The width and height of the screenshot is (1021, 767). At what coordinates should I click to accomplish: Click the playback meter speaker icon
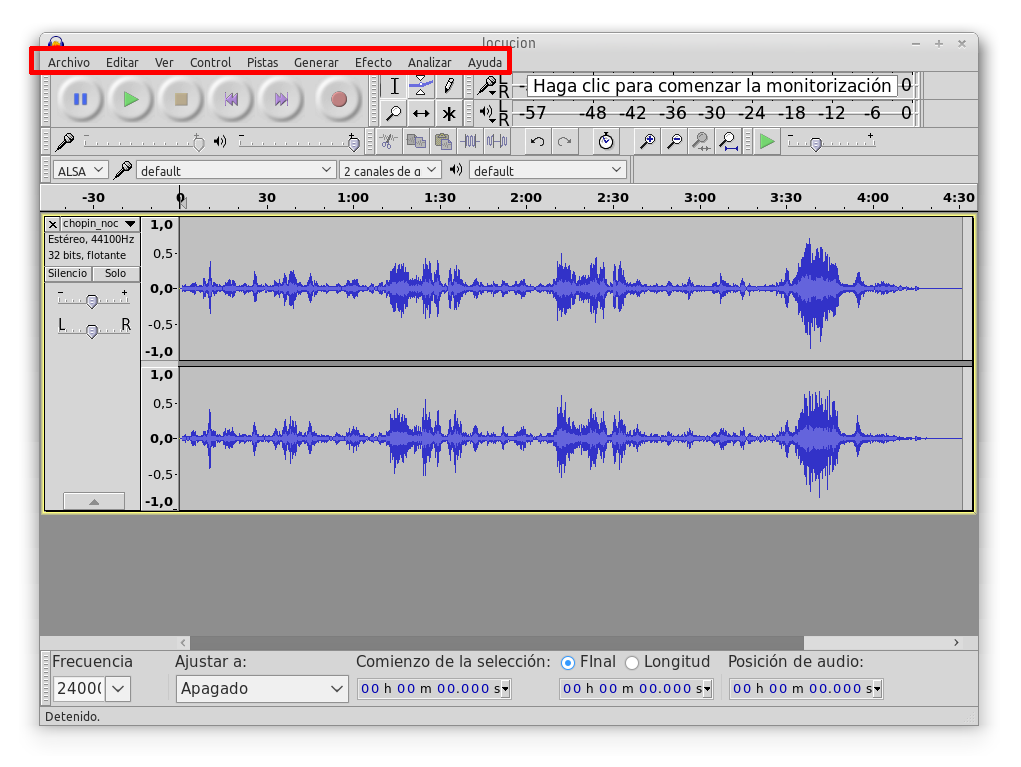487,113
